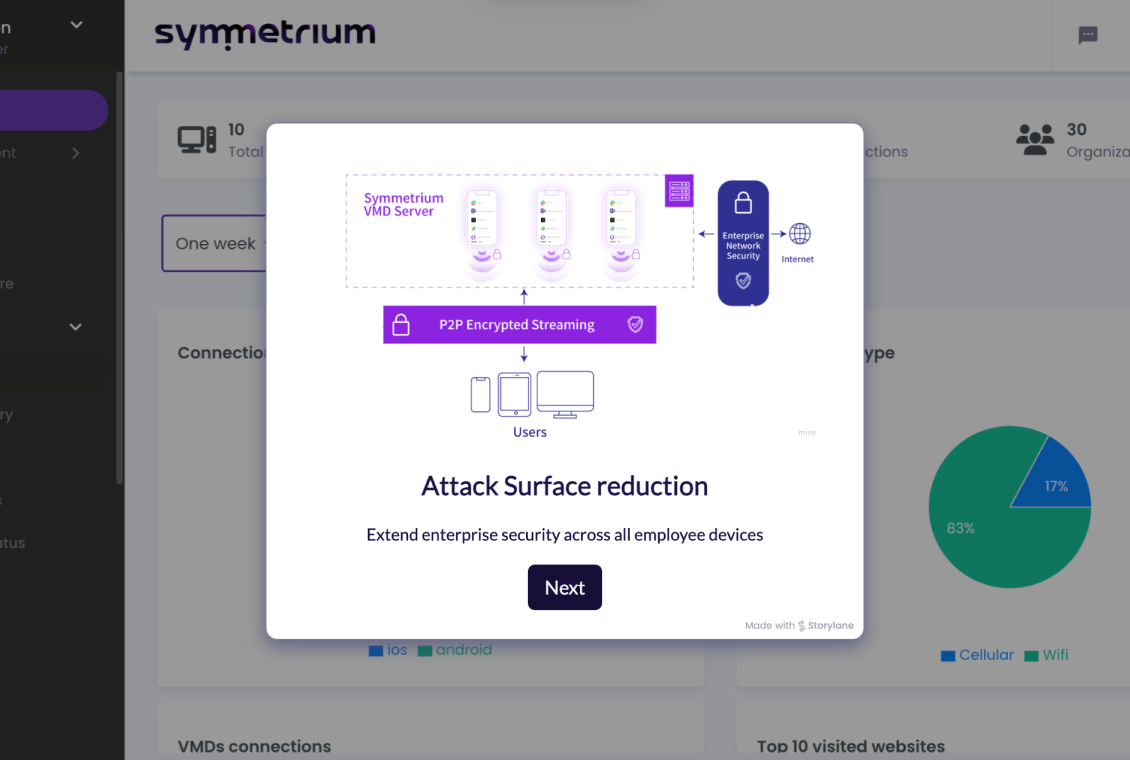Click the Enterprise Network Security block
1130x760 pixels.
(743, 243)
